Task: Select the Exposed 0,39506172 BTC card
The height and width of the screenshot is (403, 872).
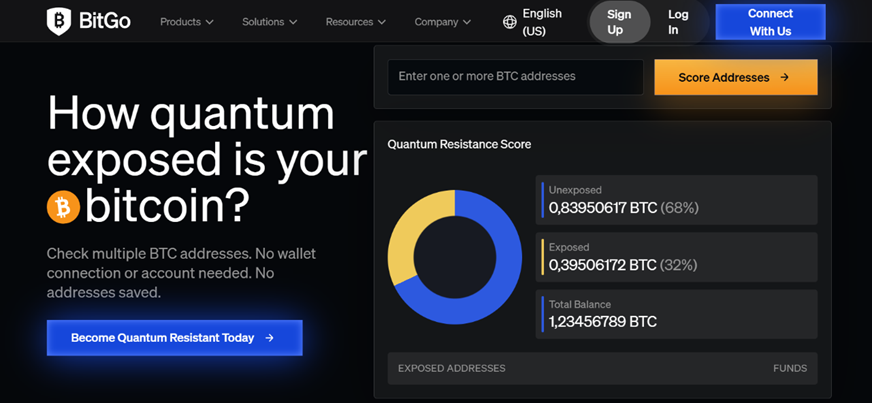Action: 676,257
